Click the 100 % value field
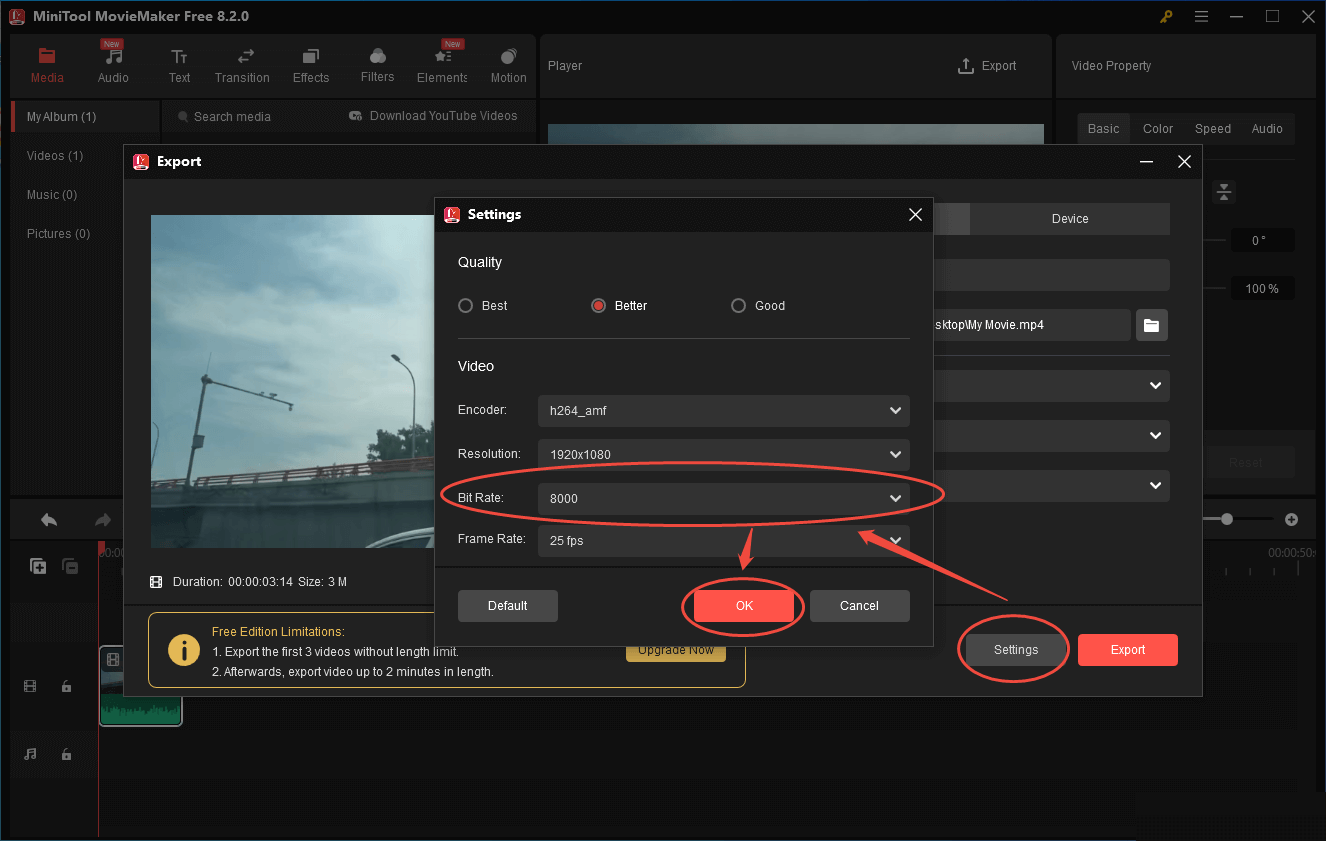Viewport: 1326px width, 841px height. (x=1261, y=289)
